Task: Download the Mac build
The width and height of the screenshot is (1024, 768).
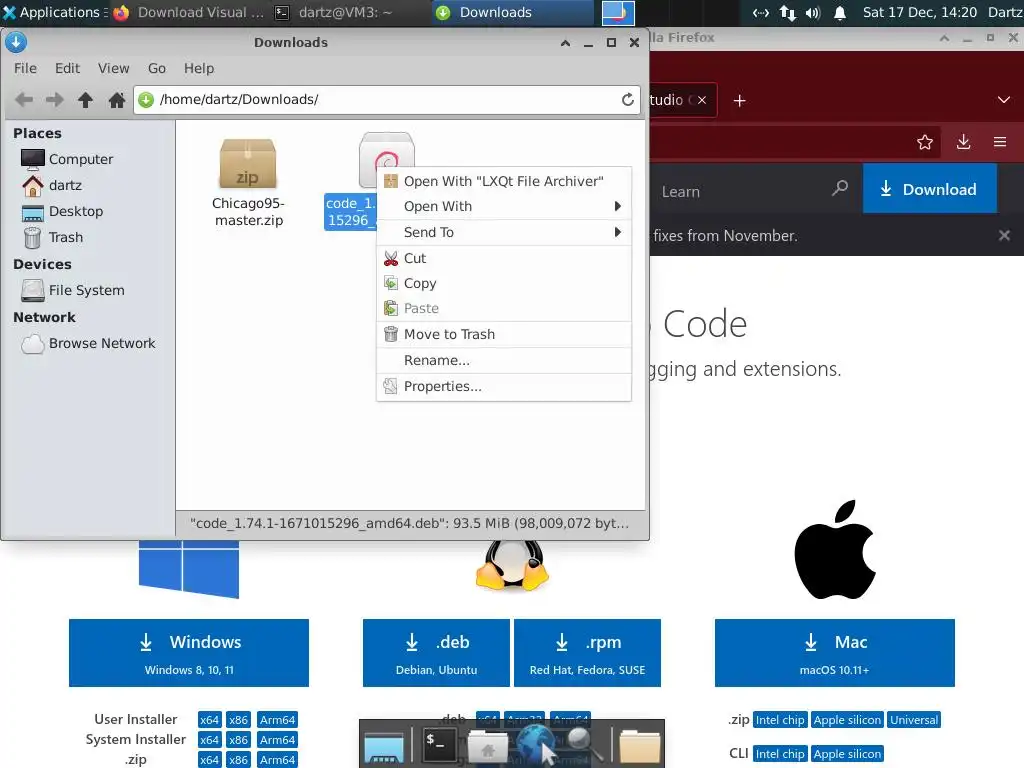Action: (x=835, y=653)
